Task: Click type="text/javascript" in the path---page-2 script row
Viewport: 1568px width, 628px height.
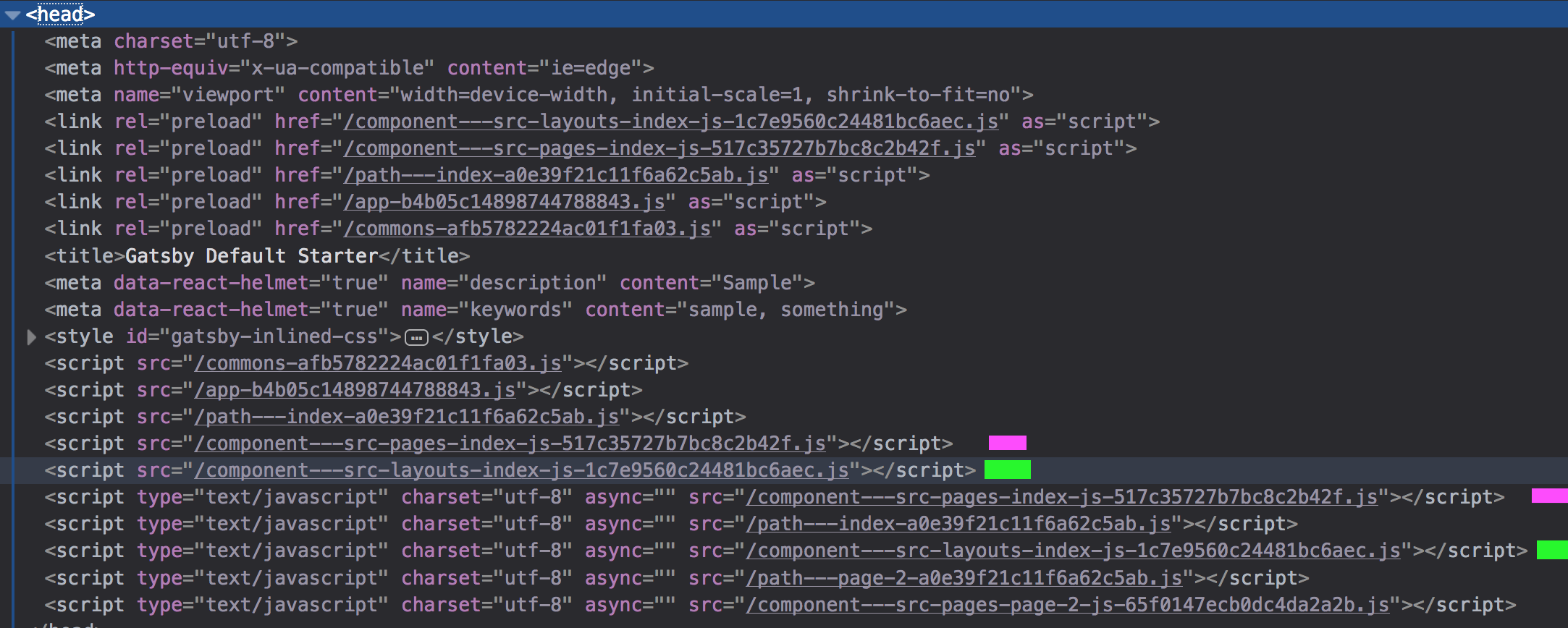Action: coord(263,578)
